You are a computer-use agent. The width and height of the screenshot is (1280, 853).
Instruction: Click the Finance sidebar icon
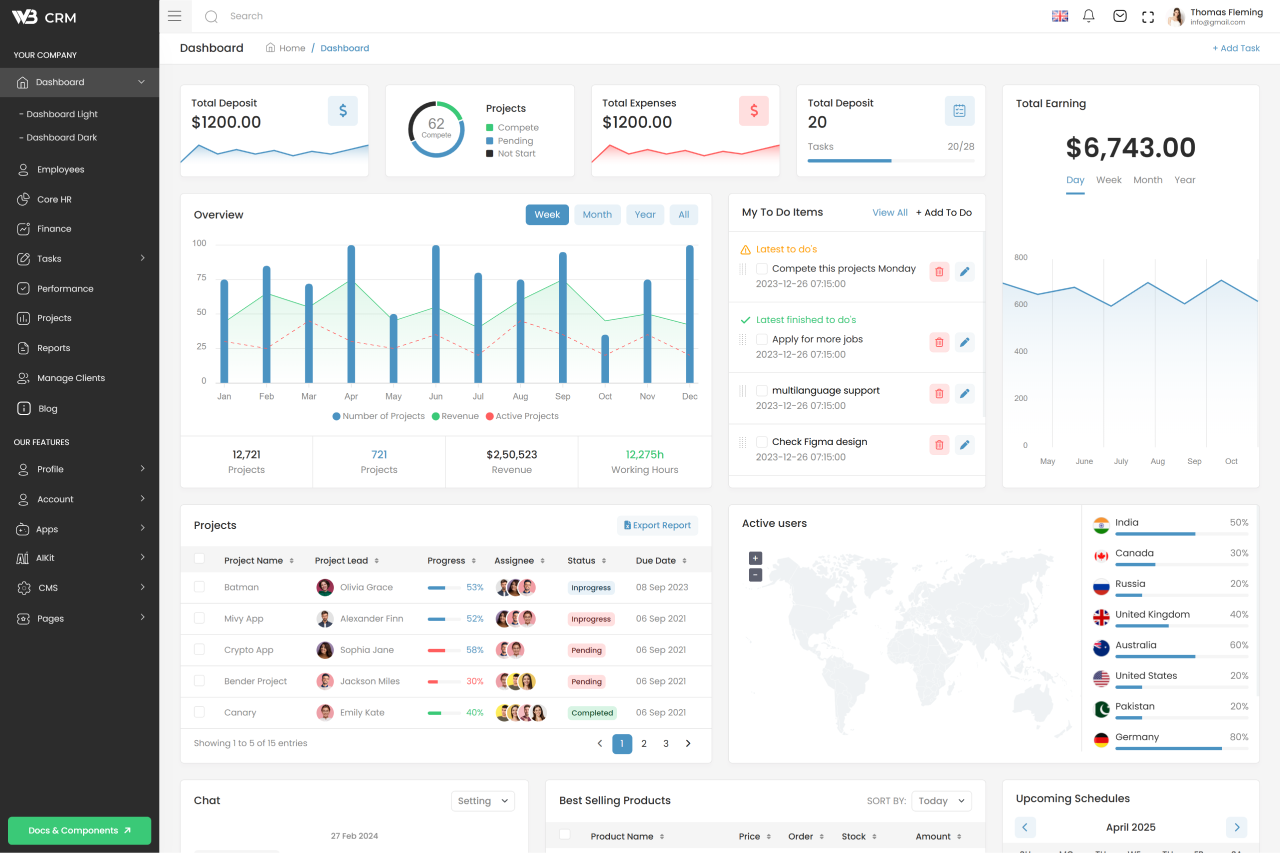(23, 229)
